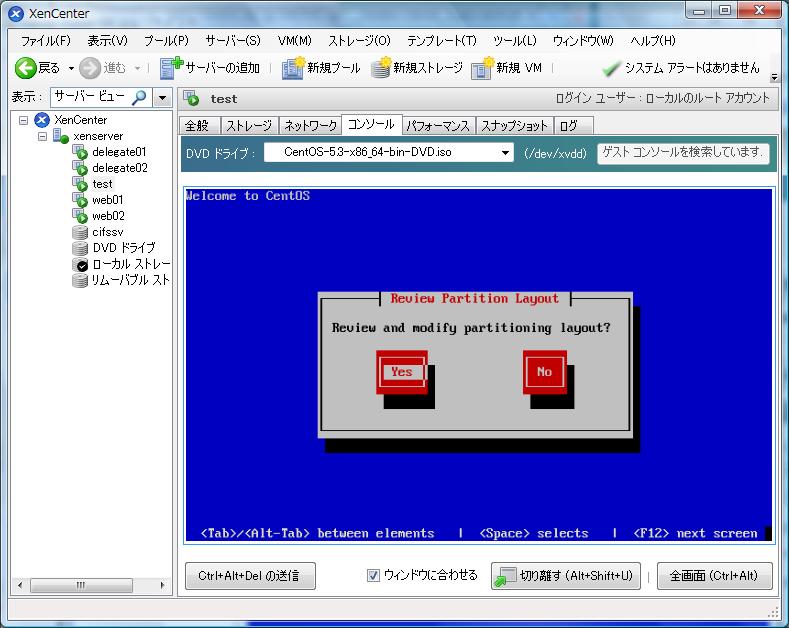Open the VM(M) menu
789x628 pixels.
(295, 41)
